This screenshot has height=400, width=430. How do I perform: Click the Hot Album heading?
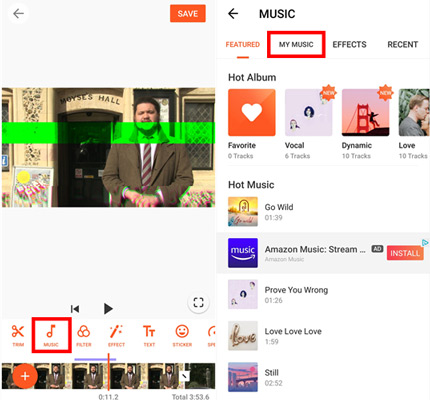tap(252, 77)
